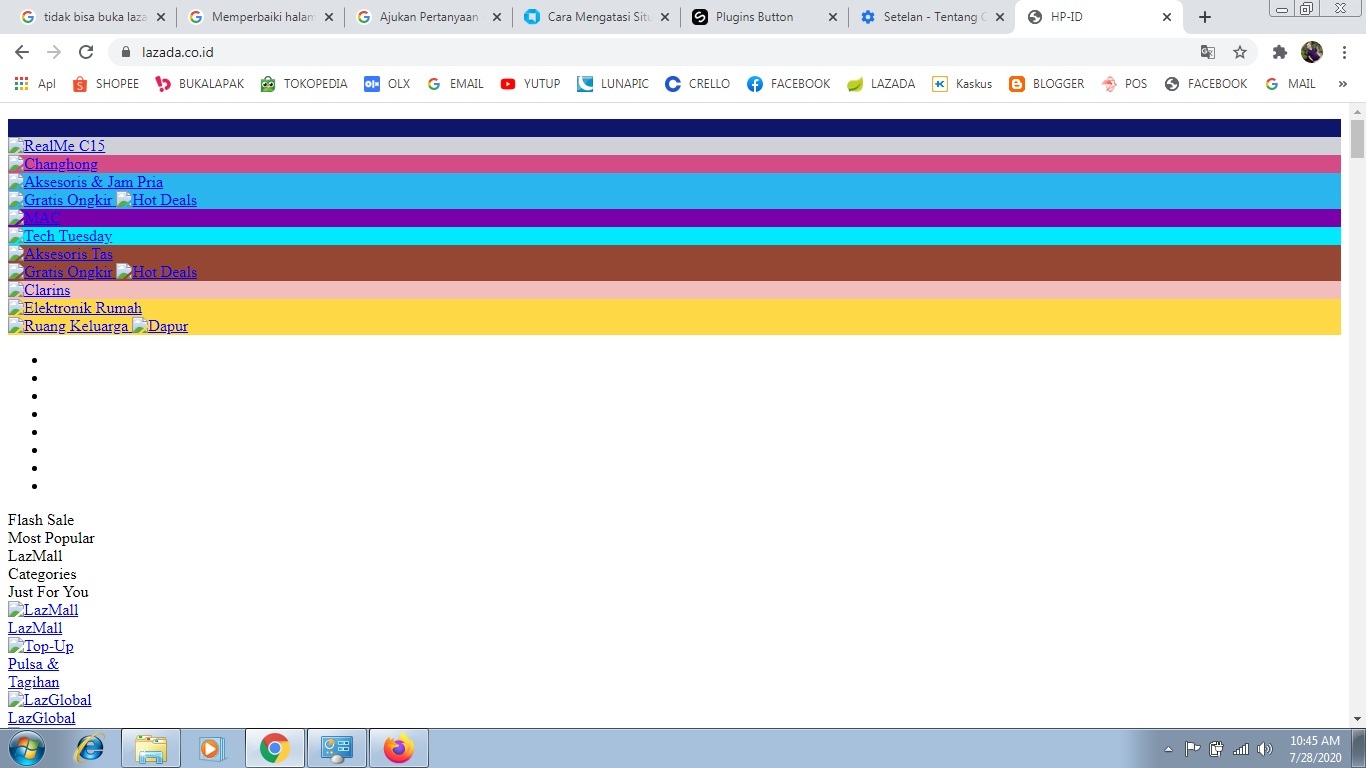Open the Tech Tuesday link
Viewport: 1366px width, 768px height.
click(60, 236)
